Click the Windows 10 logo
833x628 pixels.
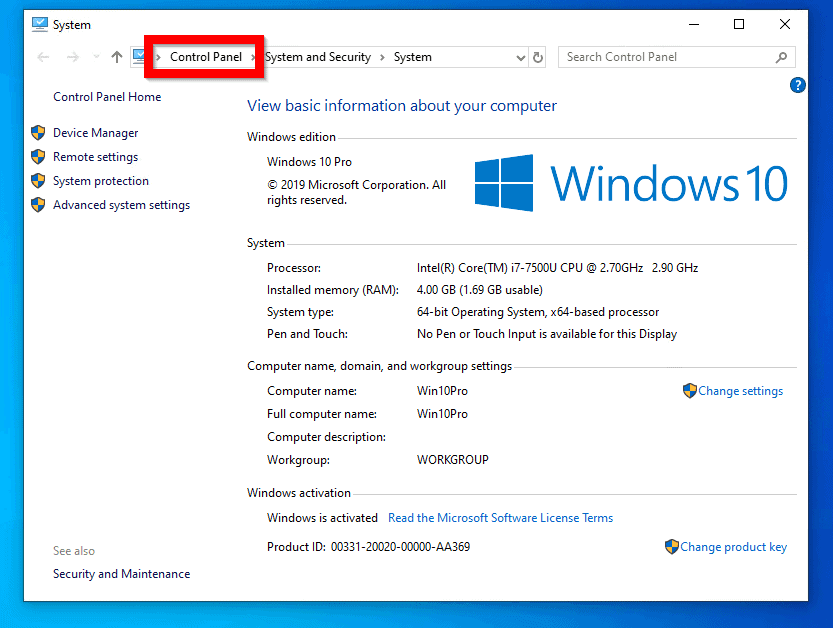(631, 183)
